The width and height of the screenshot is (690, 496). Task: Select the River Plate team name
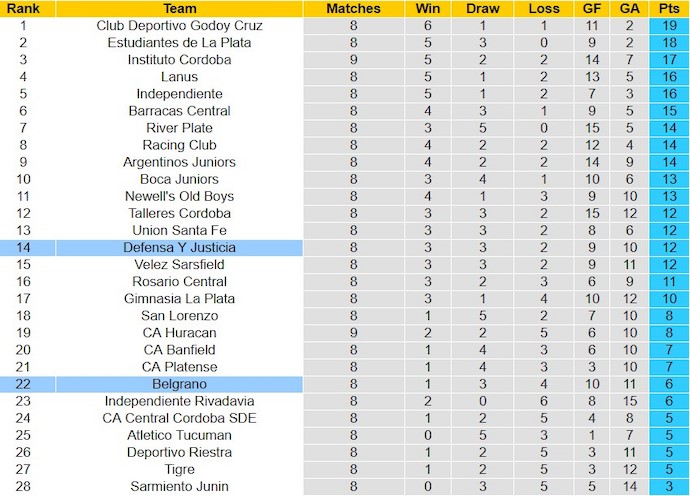[x=179, y=128]
